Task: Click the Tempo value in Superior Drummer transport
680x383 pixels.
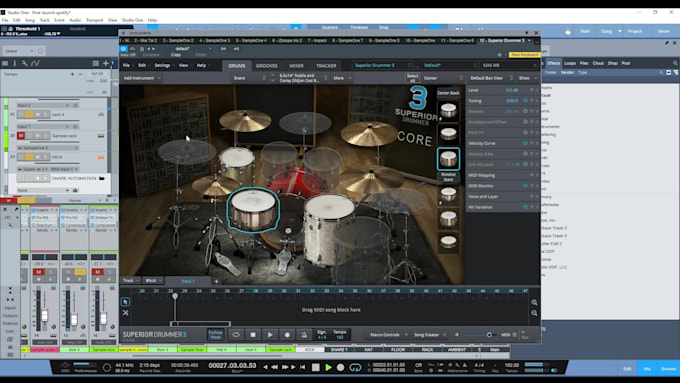Action: coord(340,337)
